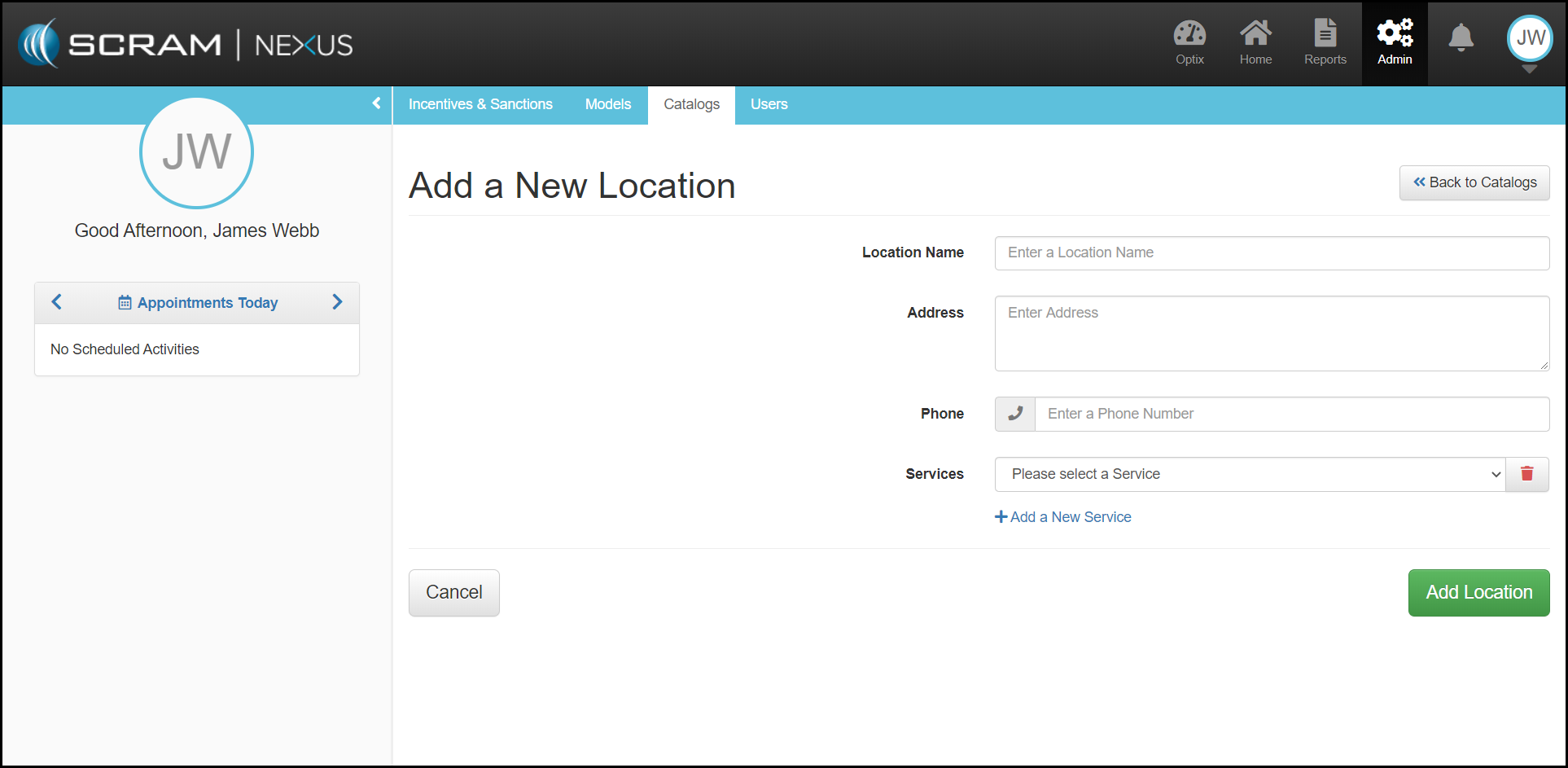This screenshot has width=1568, height=768.
Task: Switch to Incentives & Sanctions tab
Action: (480, 104)
